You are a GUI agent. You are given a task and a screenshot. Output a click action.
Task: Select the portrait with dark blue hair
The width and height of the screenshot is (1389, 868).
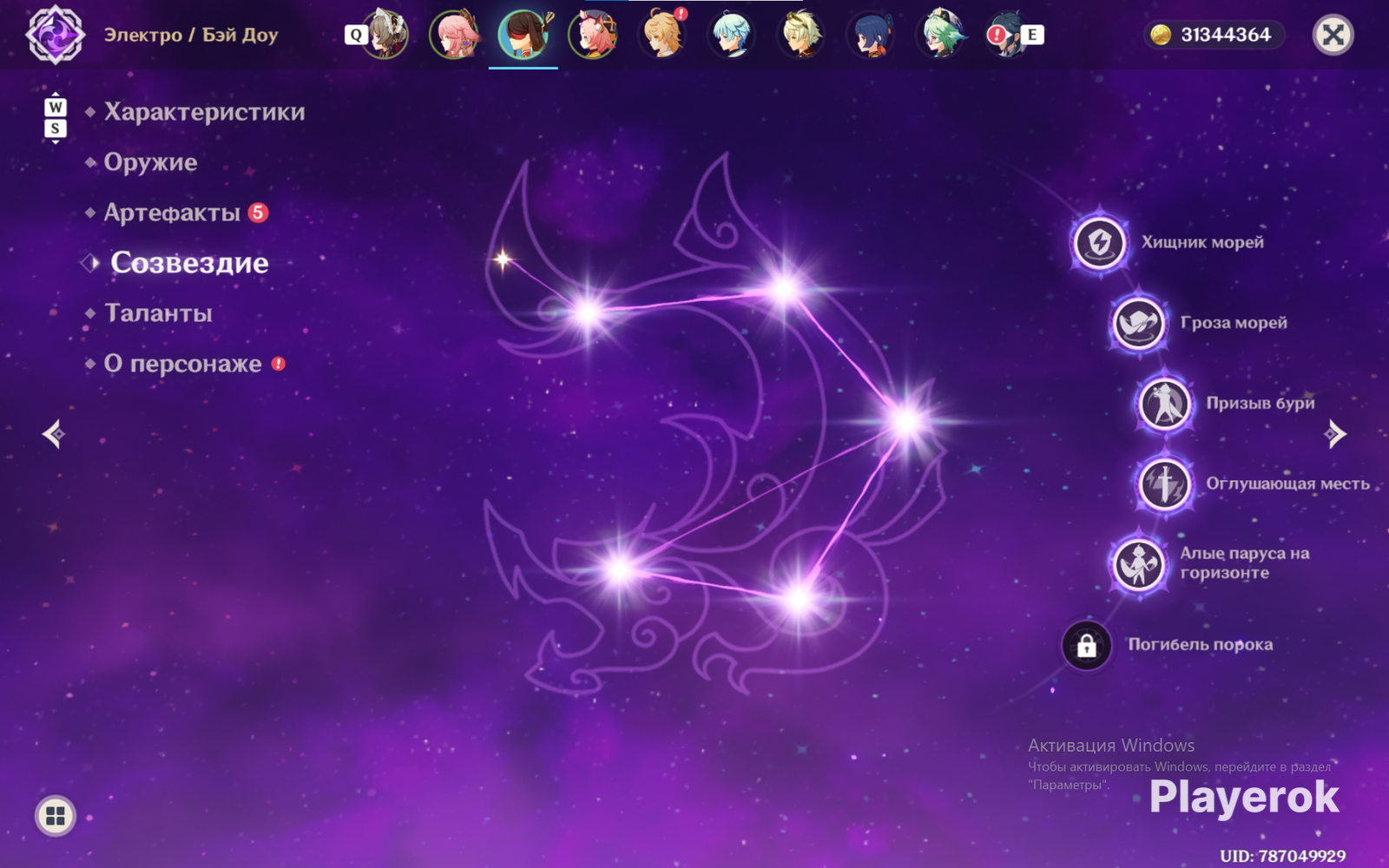871,35
